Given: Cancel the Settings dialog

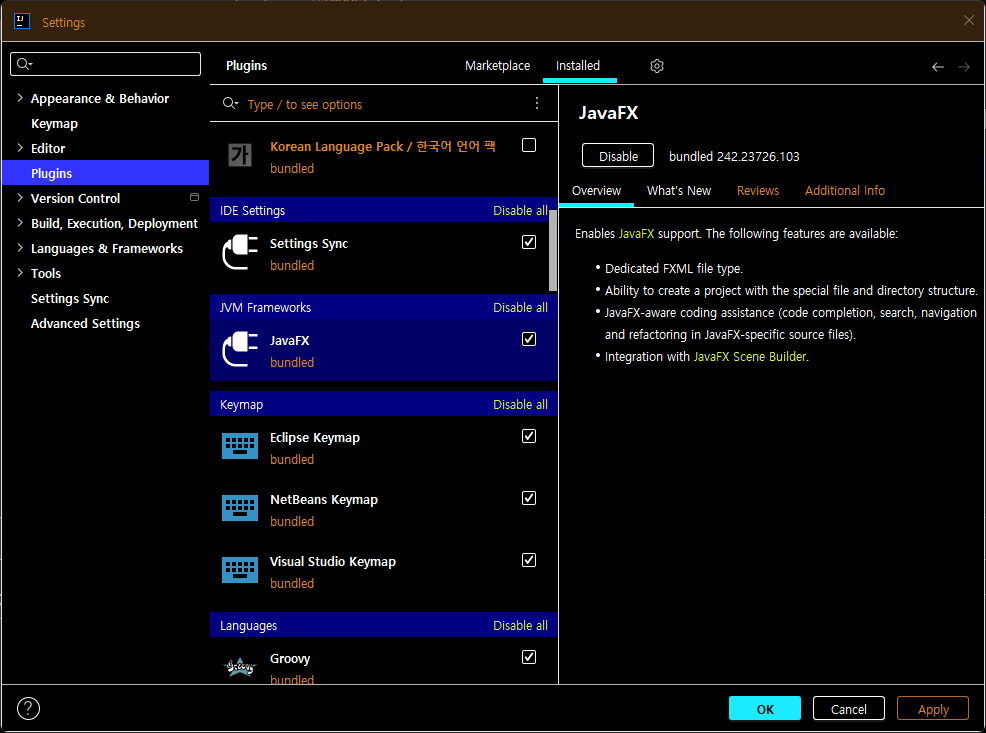Looking at the screenshot, I should (x=848, y=708).
